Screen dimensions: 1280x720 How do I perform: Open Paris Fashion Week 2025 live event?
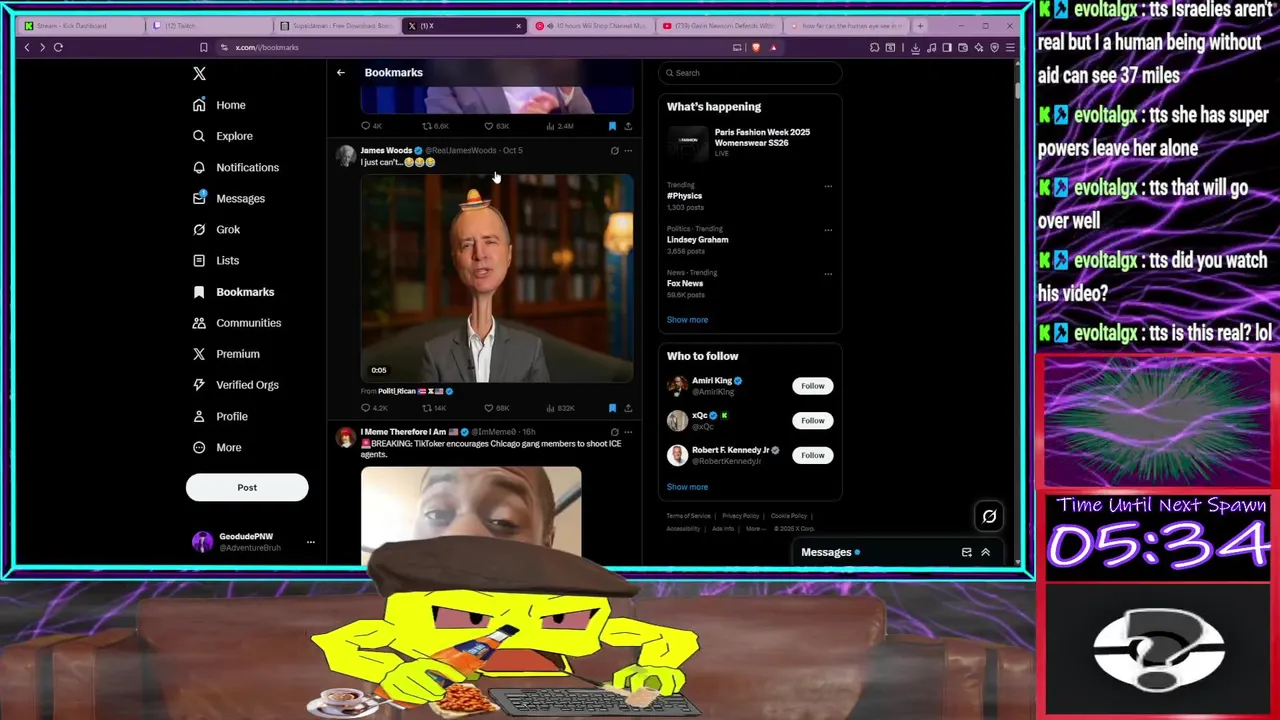coord(750,142)
